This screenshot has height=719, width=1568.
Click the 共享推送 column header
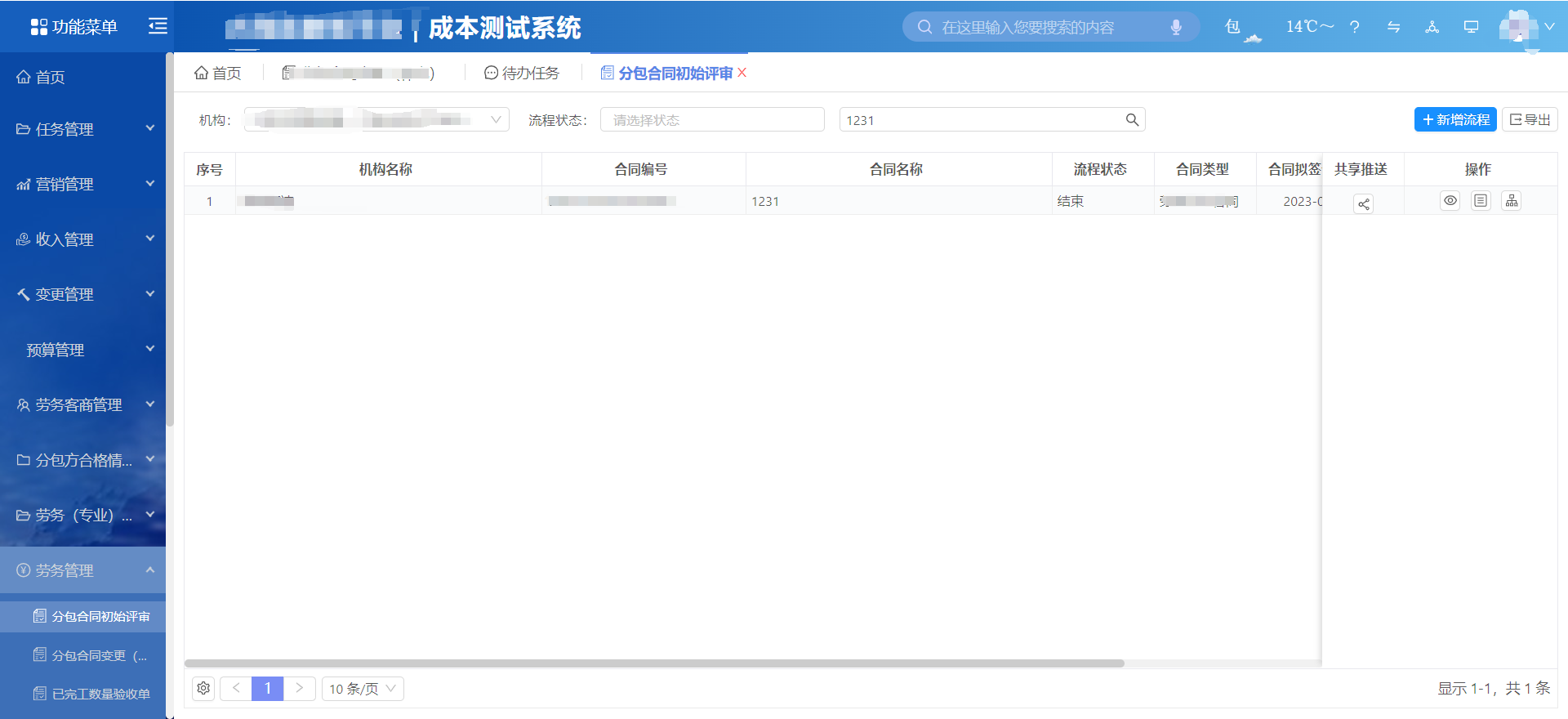(x=1361, y=169)
